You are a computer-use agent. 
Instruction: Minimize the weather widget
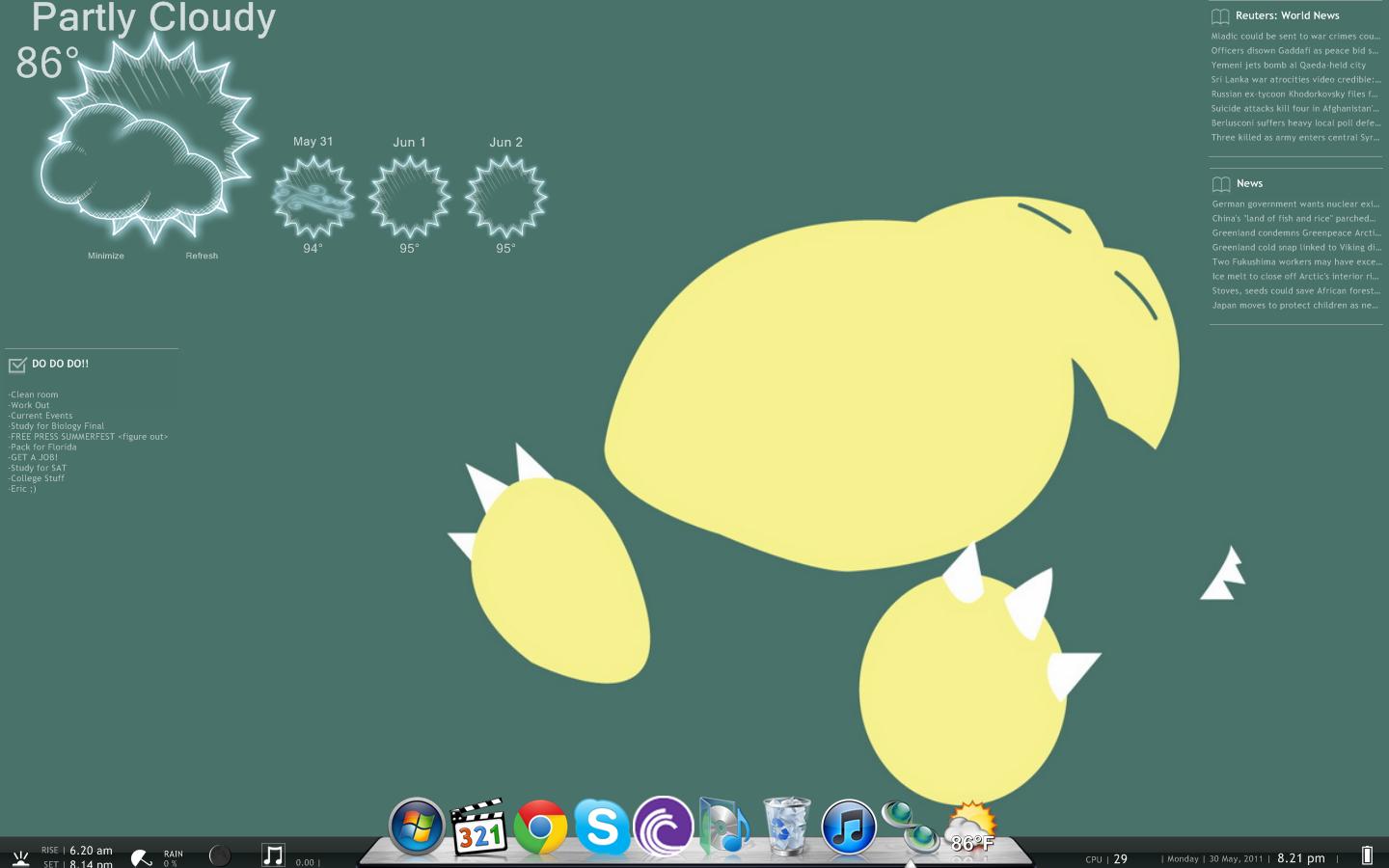pos(106,256)
